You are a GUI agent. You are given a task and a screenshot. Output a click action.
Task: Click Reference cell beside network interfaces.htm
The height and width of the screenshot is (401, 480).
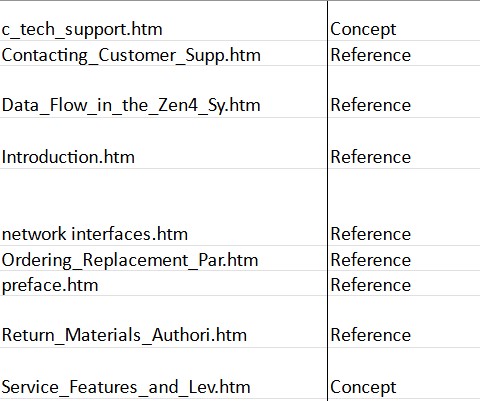pyautogui.click(x=404, y=207)
